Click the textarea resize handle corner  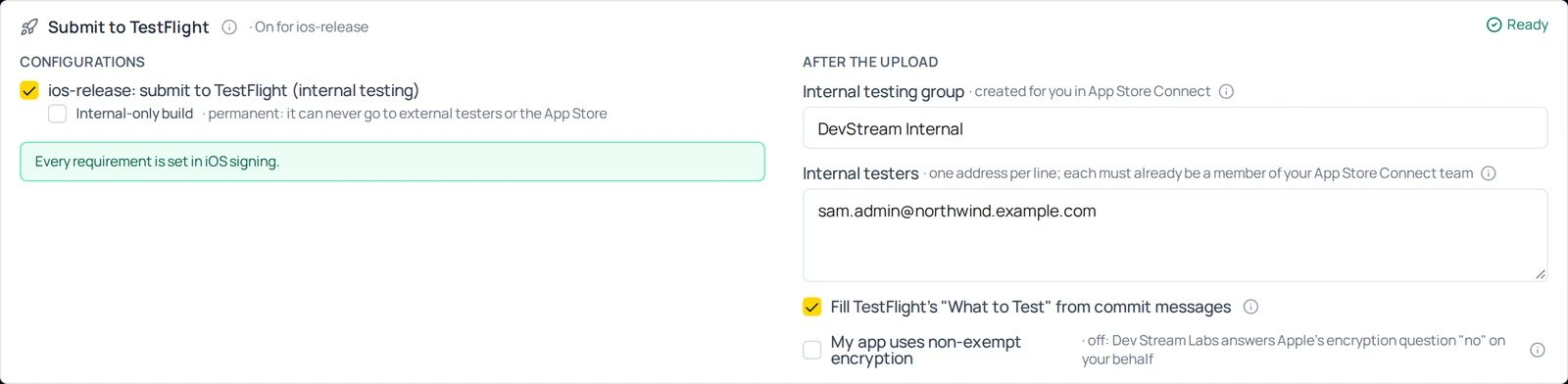click(x=1541, y=274)
